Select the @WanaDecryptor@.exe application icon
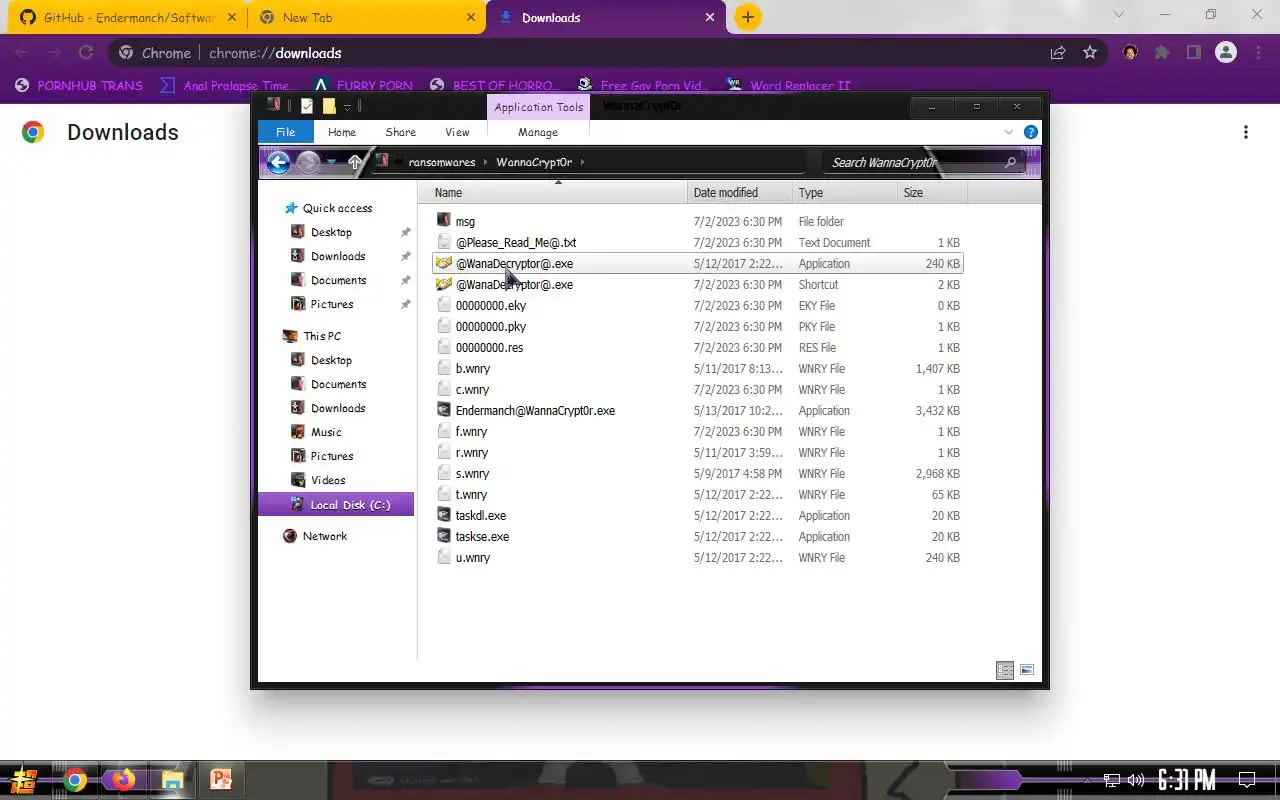This screenshot has height=800, width=1280. (x=444, y=263)
